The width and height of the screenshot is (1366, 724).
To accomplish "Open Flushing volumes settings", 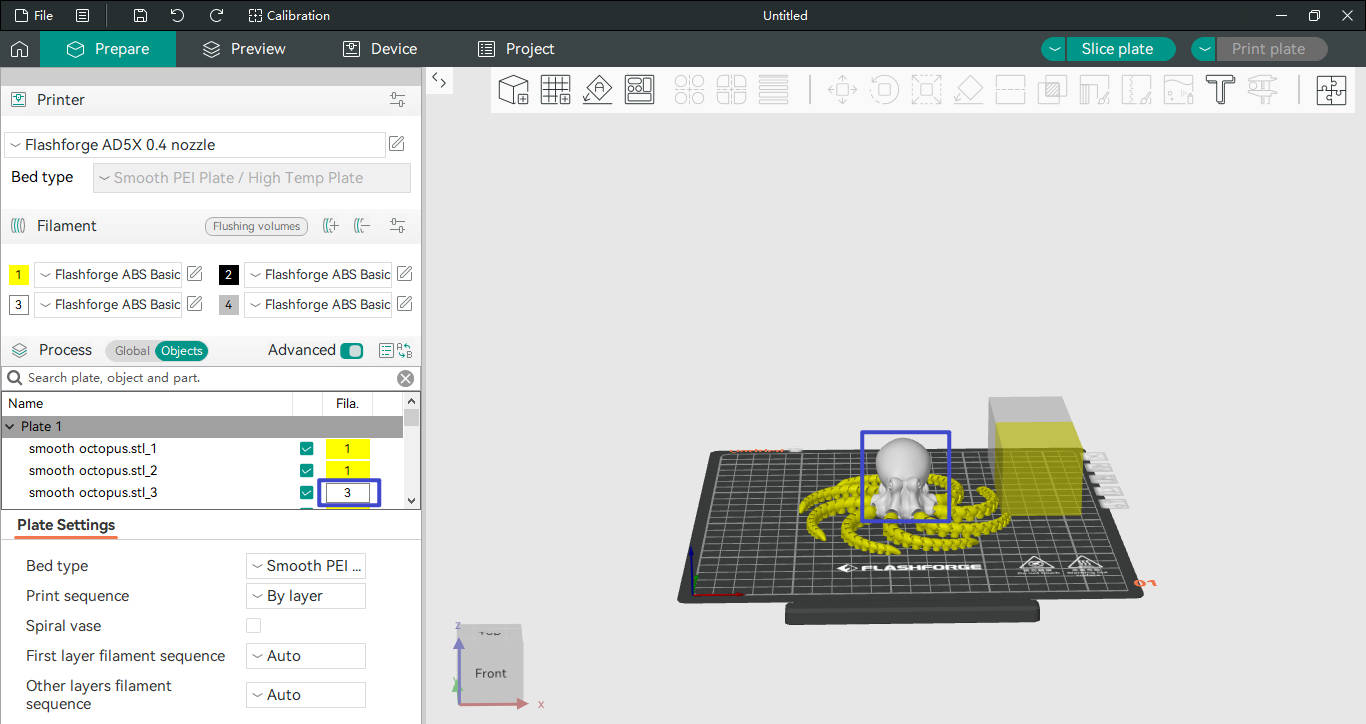I will click(256, 226).
